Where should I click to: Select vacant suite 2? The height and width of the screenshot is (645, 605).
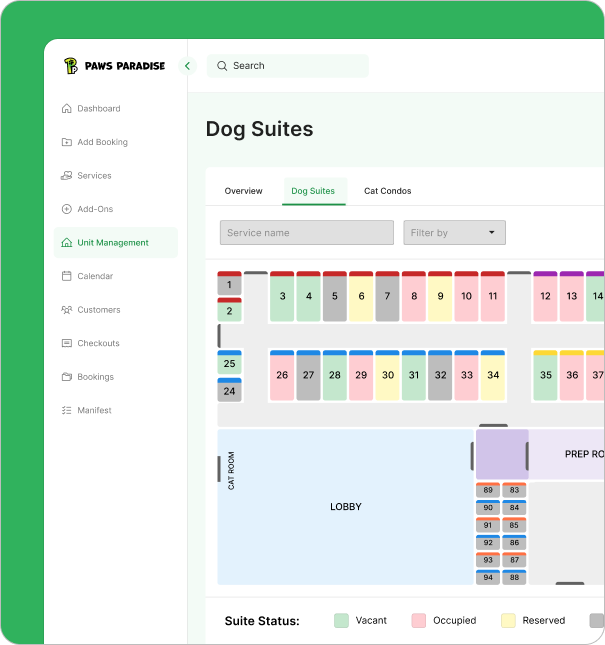click(x=229, y=310)
